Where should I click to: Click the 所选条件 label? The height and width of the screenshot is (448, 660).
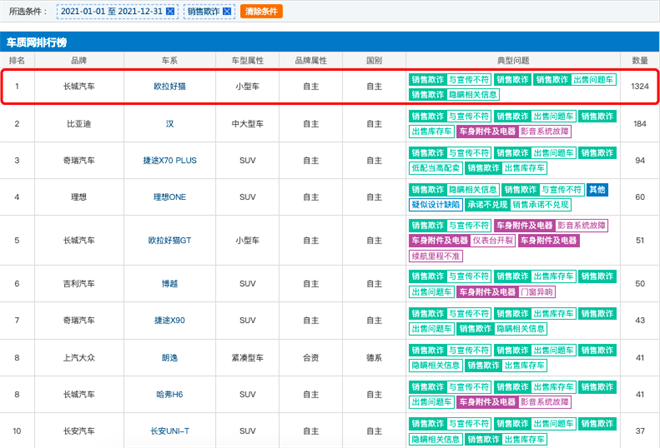pos(28,11)
